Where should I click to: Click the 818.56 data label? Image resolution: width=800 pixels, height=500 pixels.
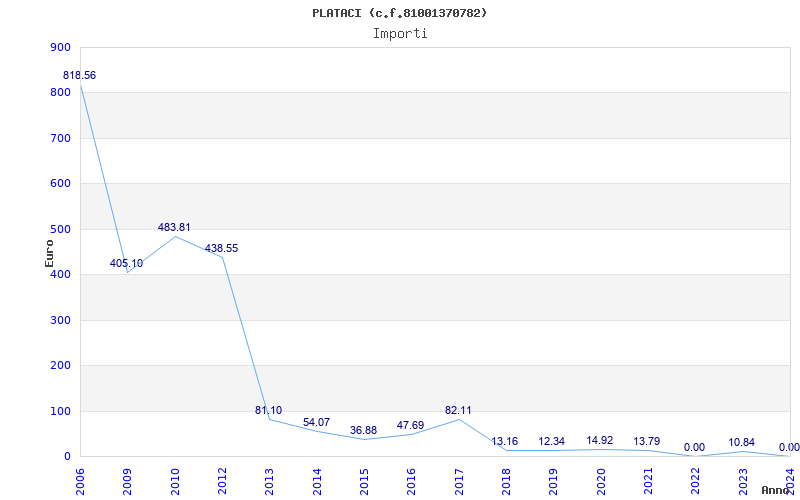tap(79, 76)
